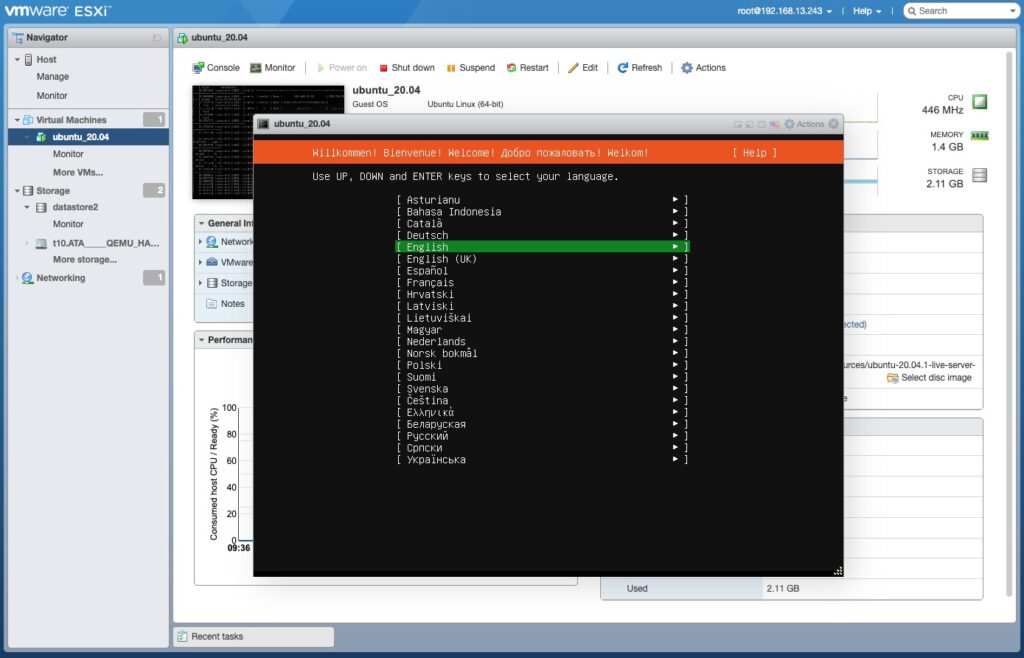
Task: Select Deutsch language option
Action: coord(542,235)
